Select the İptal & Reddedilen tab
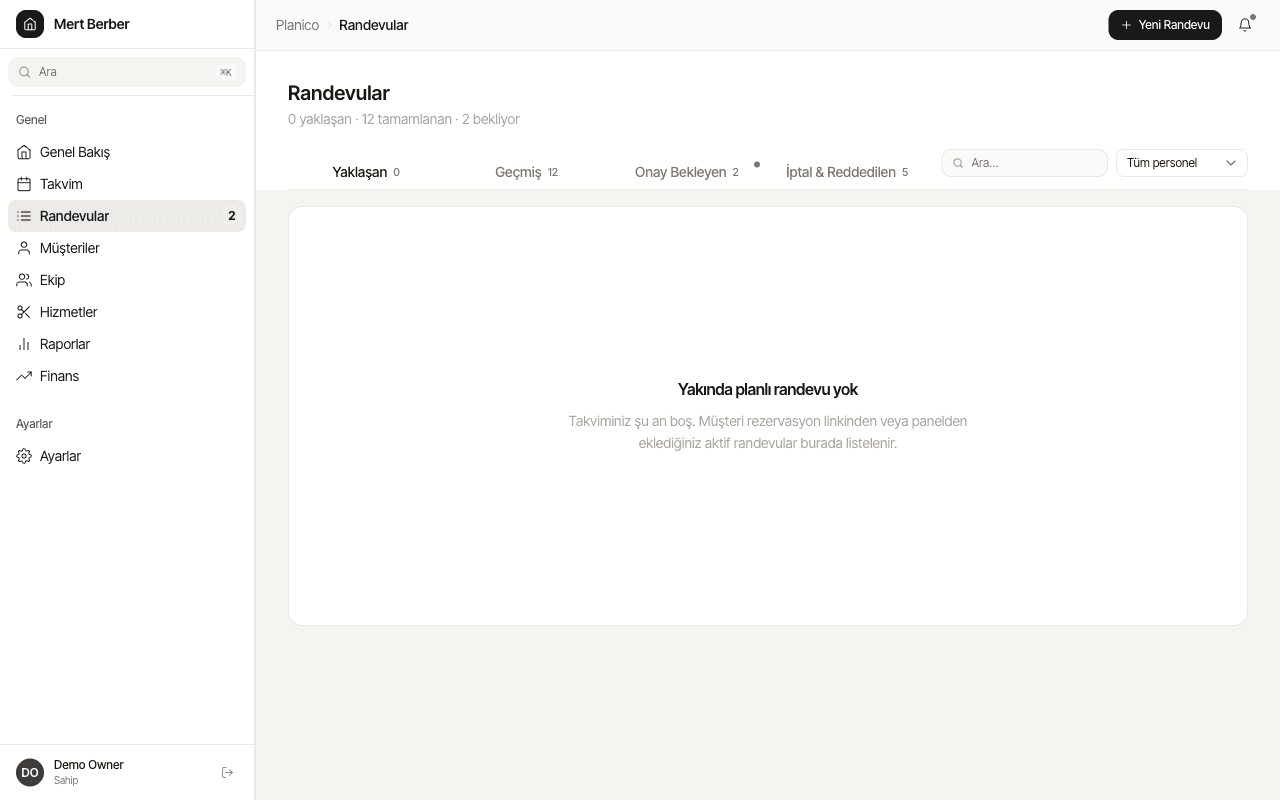 tap(847, 172)
